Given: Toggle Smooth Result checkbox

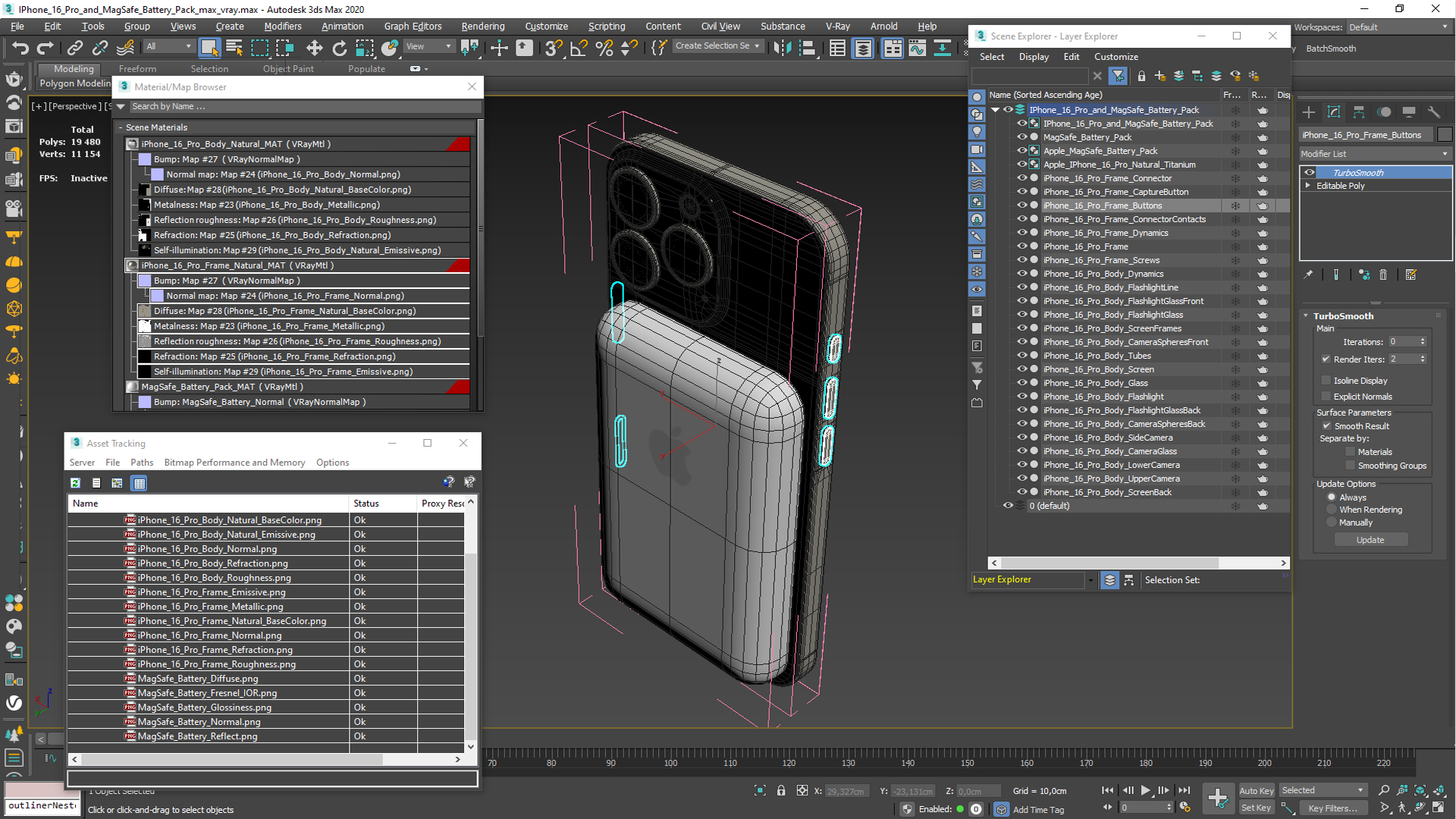Looking at the screenshot, I should (x=1326, y=426).
